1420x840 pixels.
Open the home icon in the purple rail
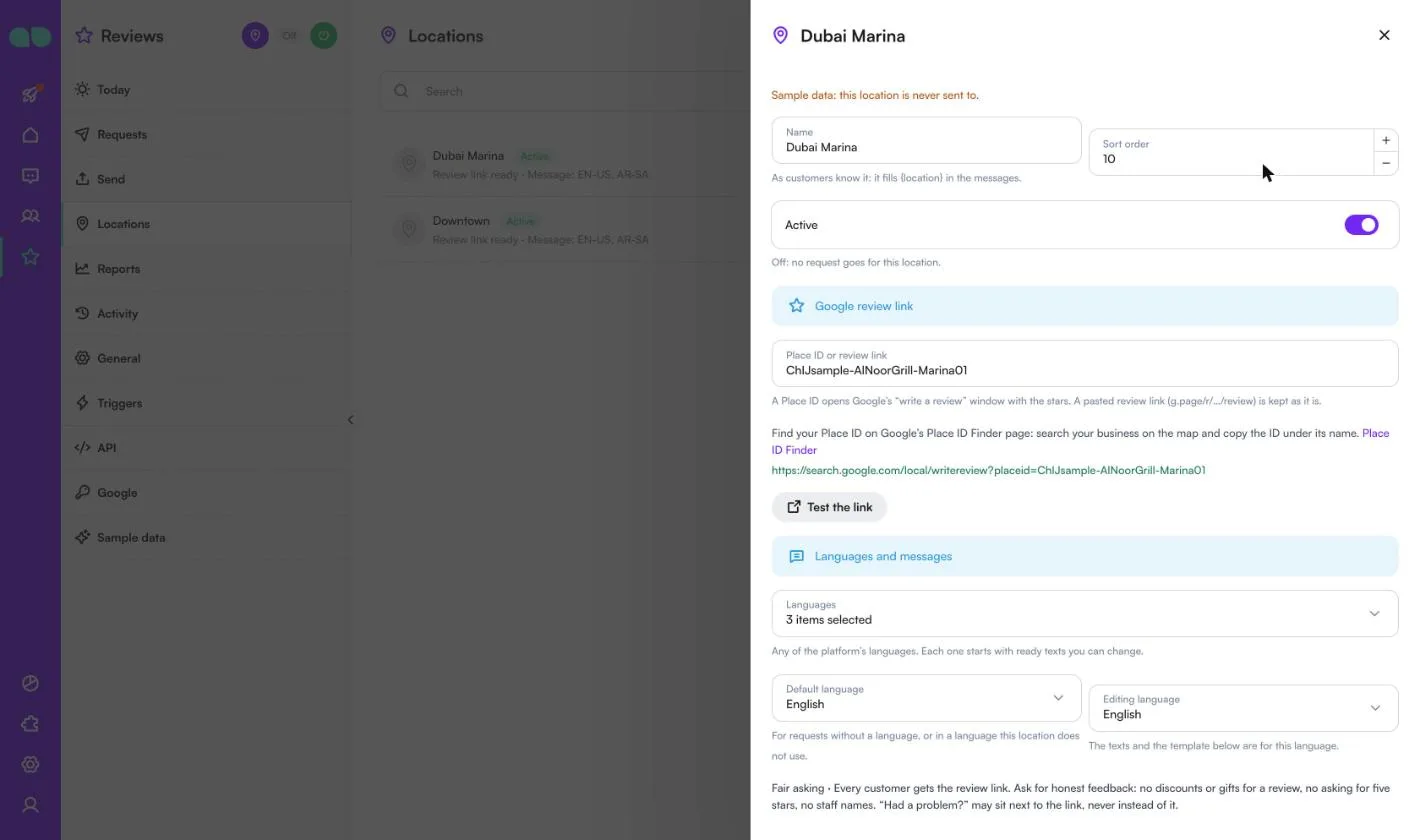(x=30, y=135)
